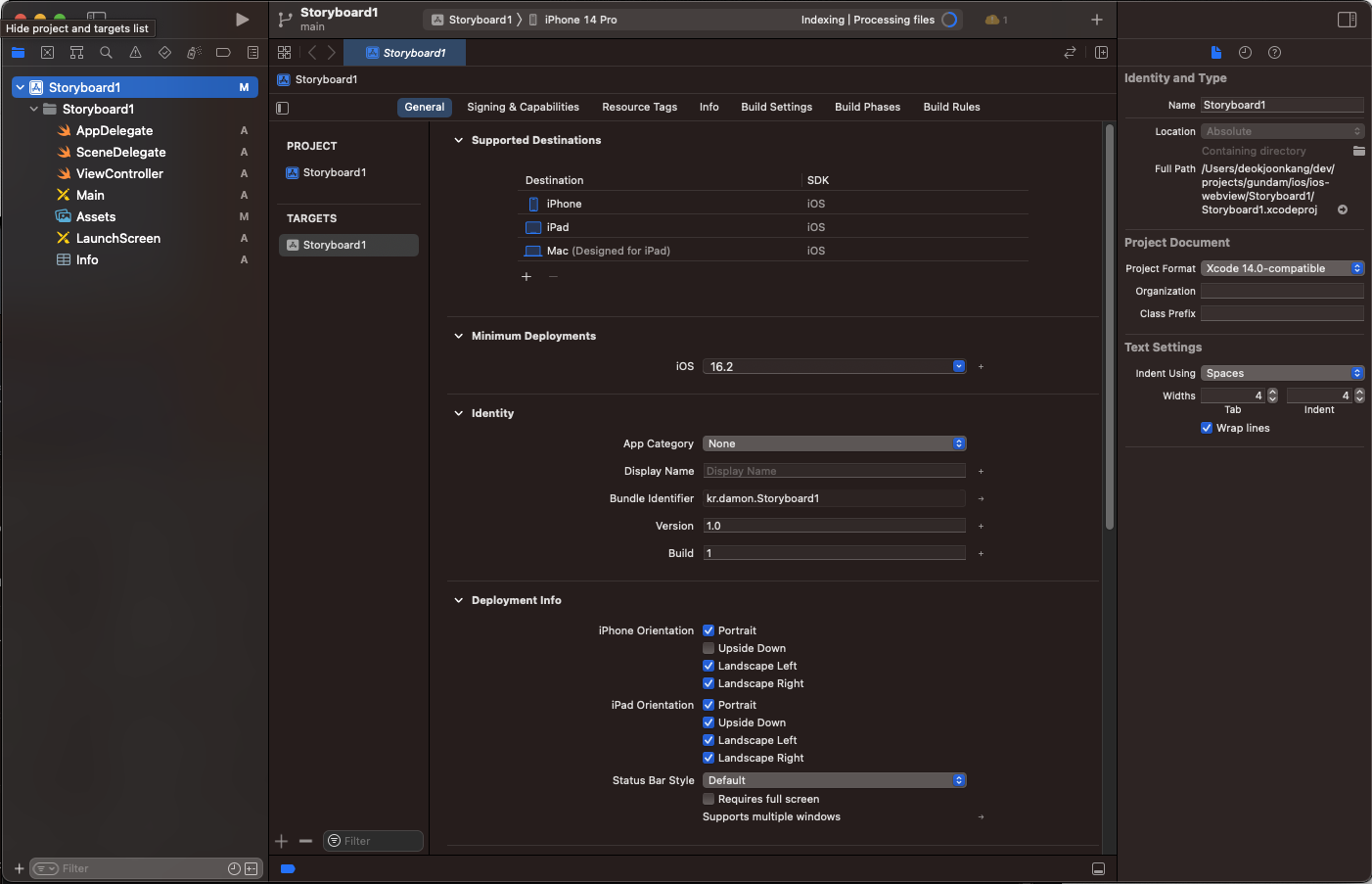Enable Requires full screen checkbox
The image size is (1372, 884).
click(x=709, y=799)
